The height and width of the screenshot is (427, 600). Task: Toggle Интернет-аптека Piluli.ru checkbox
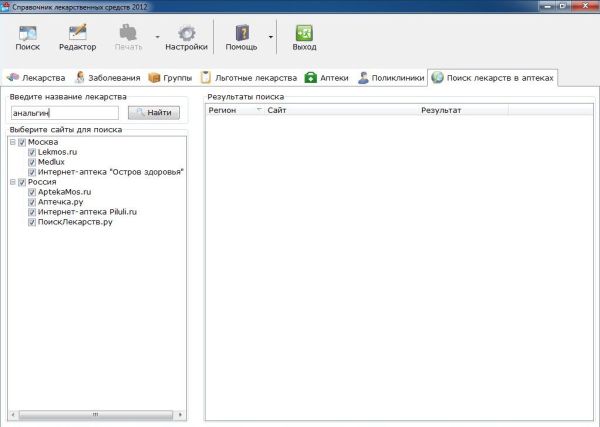pos(32,212)
